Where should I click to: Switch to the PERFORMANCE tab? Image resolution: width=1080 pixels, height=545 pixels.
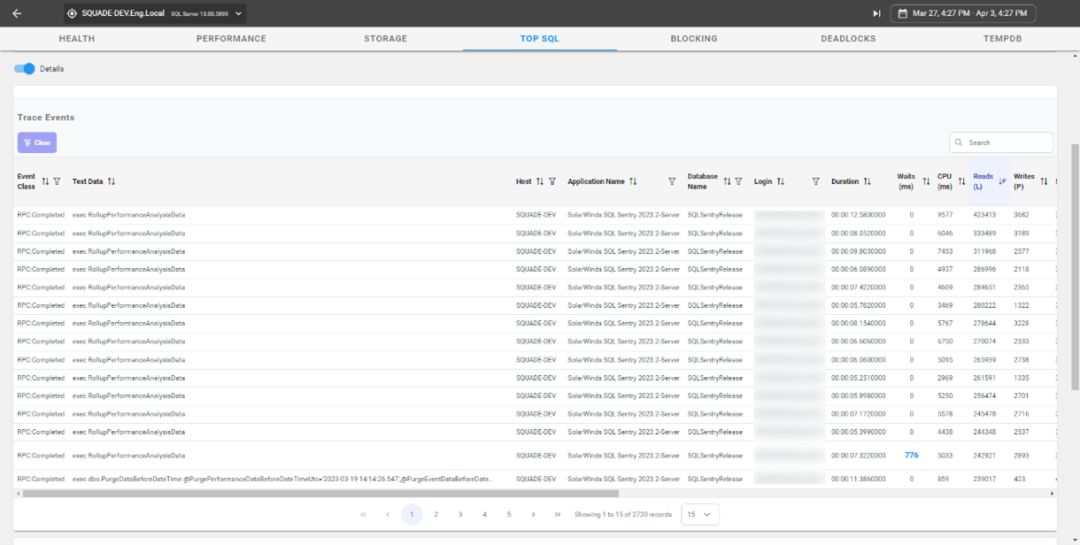pos(231,39)
